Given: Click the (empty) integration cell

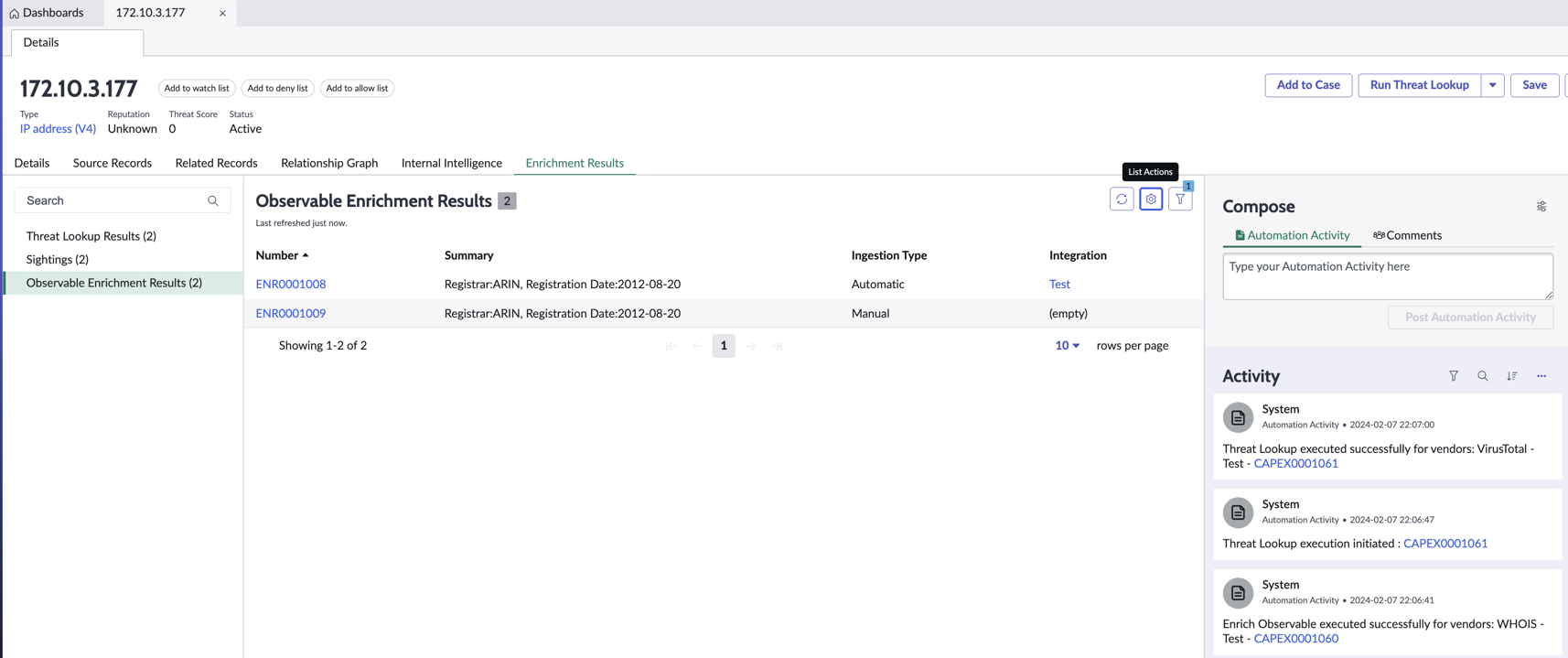Looking at the screenshot, I should click(1069, 314).
